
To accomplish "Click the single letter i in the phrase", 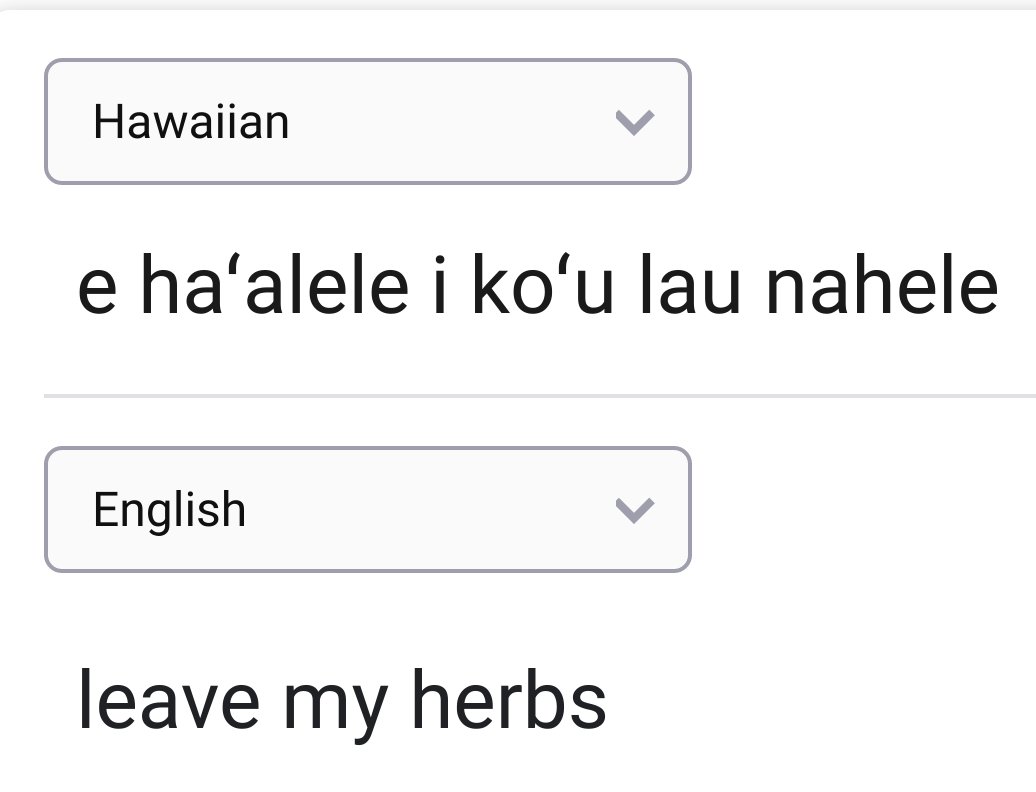I will pyautogui.click(x=441, y=285).
